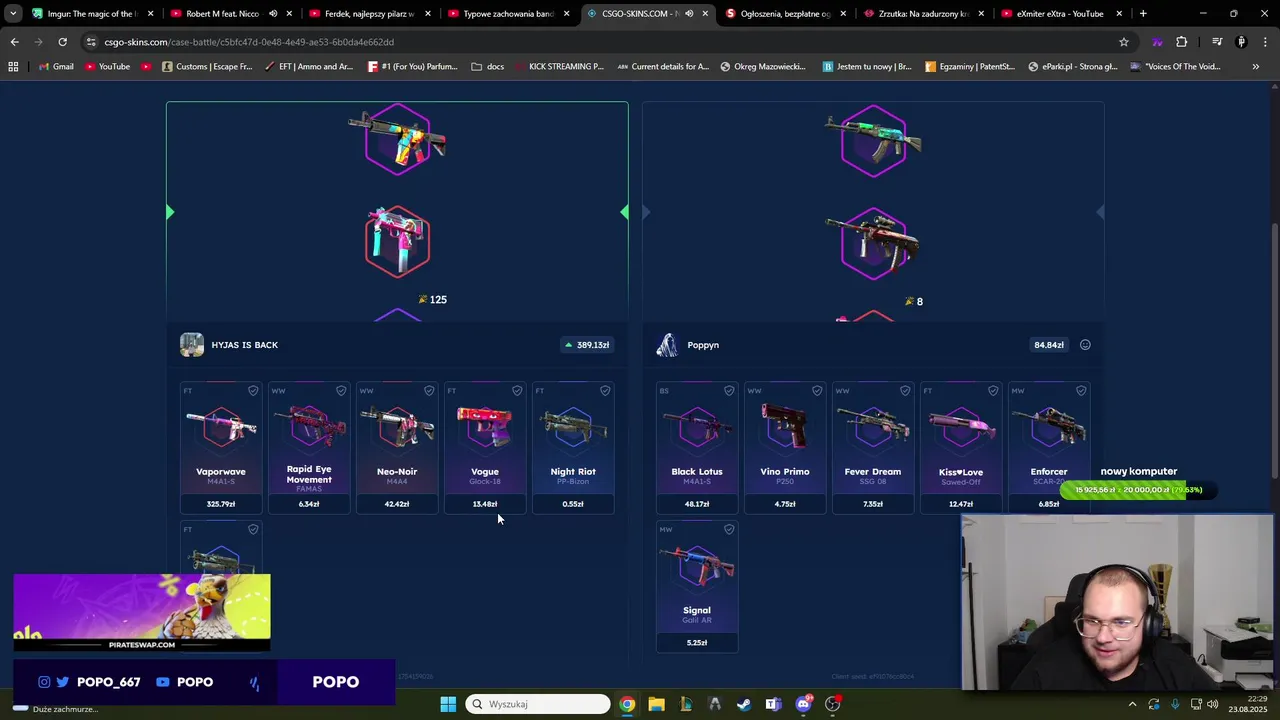Open the apps grid in bookmarks bar
The image size is (1280, 720).
[13, 67]
